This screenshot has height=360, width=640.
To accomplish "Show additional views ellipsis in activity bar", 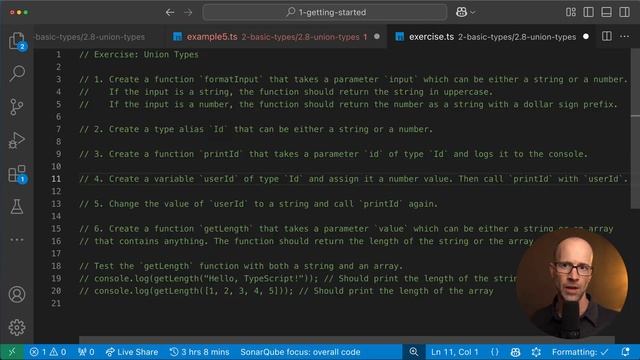I will [x=17, y=240].
